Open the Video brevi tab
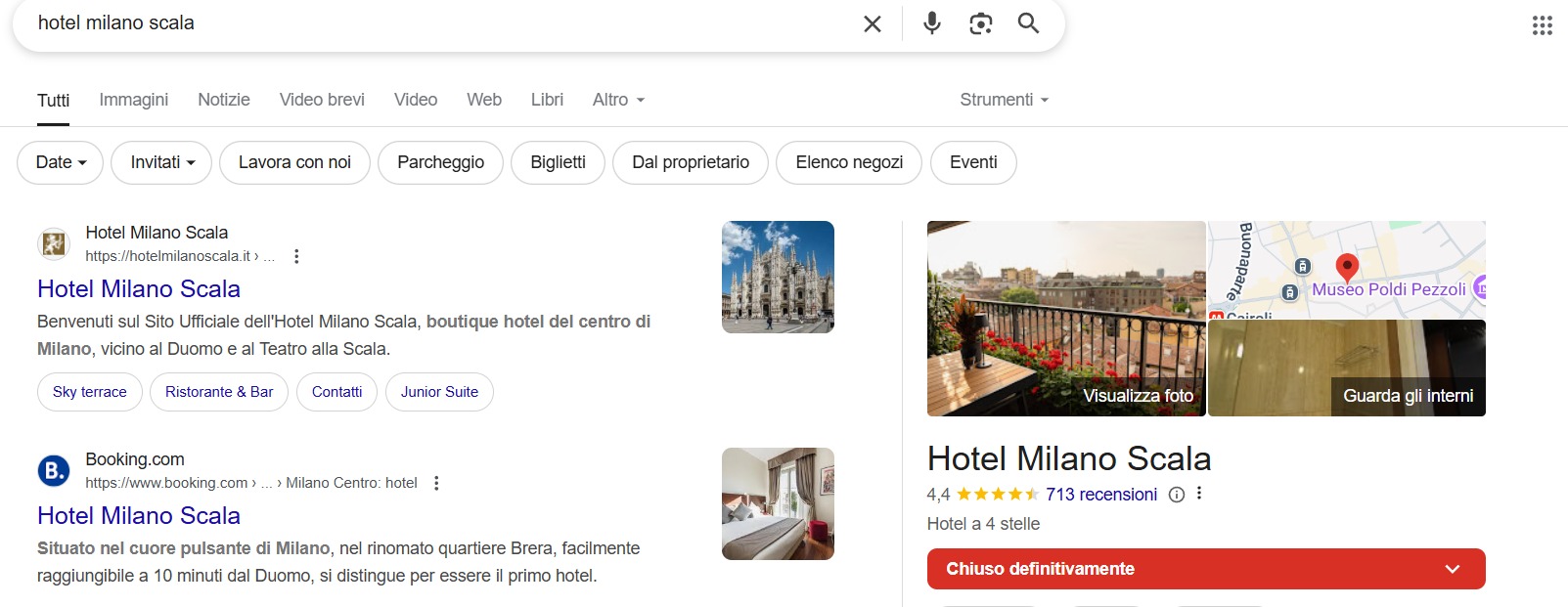1568x607 pixels. 322,100
